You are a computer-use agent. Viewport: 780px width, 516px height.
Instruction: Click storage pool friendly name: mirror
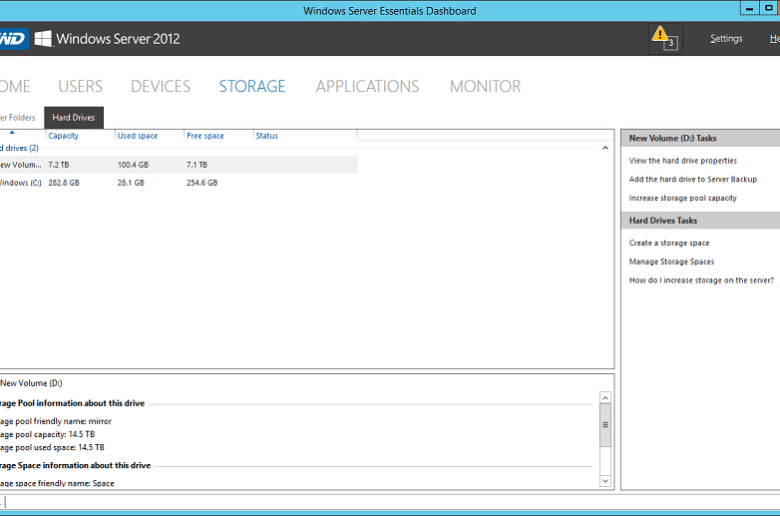[x=56, y=421]
